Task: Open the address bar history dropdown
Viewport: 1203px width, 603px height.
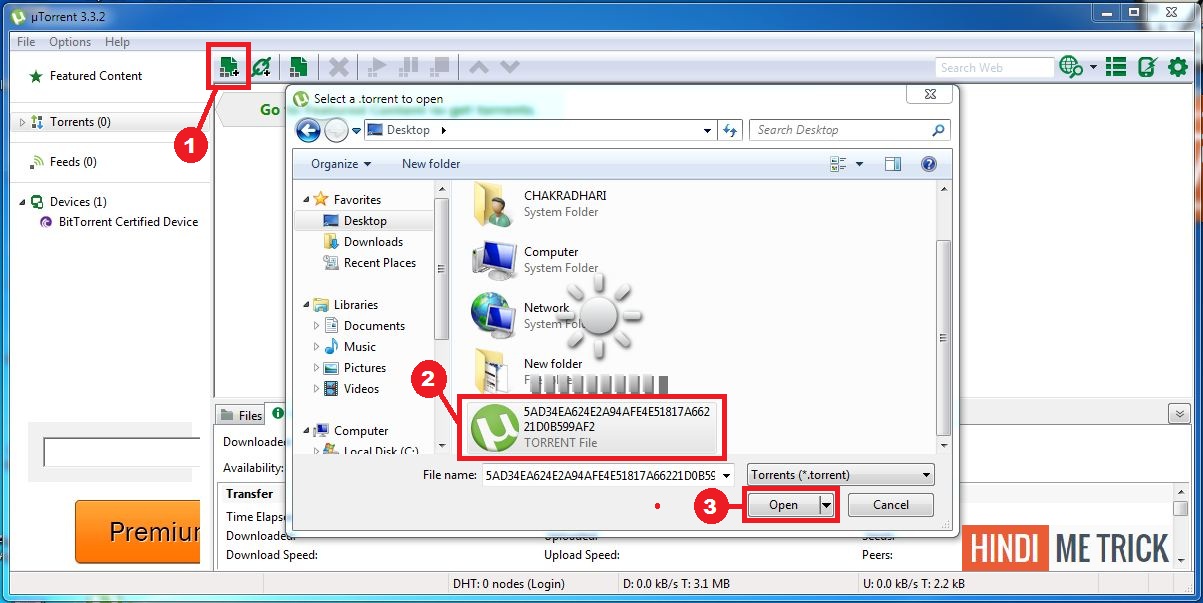Action: pos(707,130)
